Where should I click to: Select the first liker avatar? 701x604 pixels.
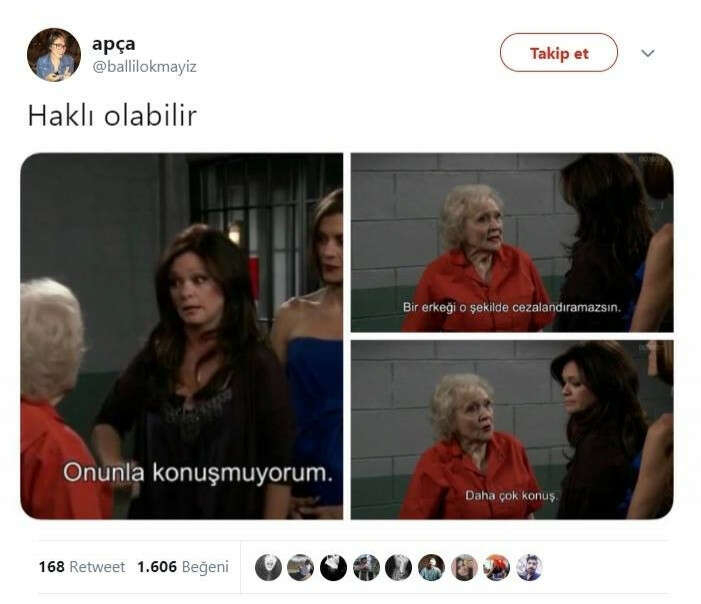pyautogui.click(x=268, y=567)
